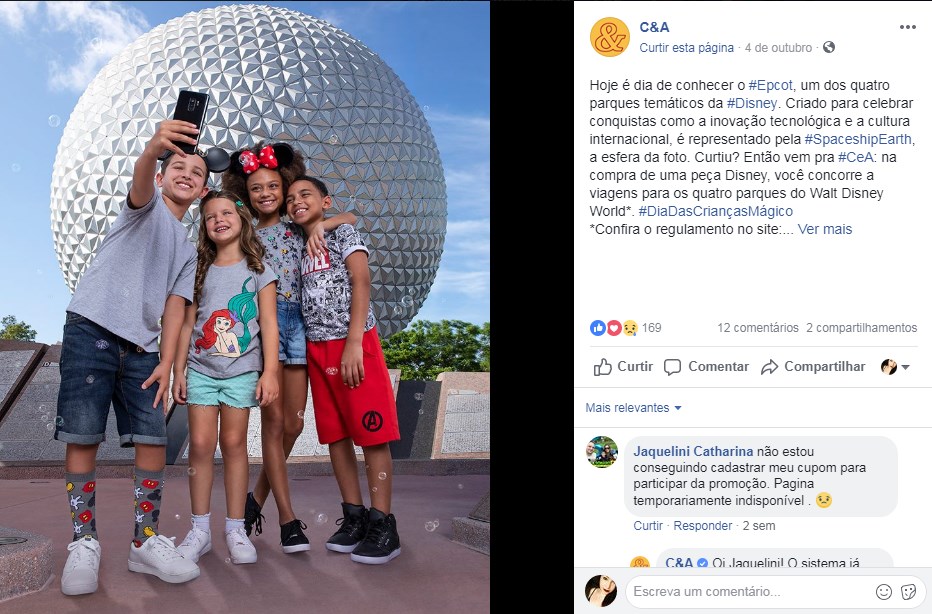The image size is (932, 614).
Task: Open Jaquelini Catharina's profile picture
Action: pyautogui.click(x=602, y=452)
